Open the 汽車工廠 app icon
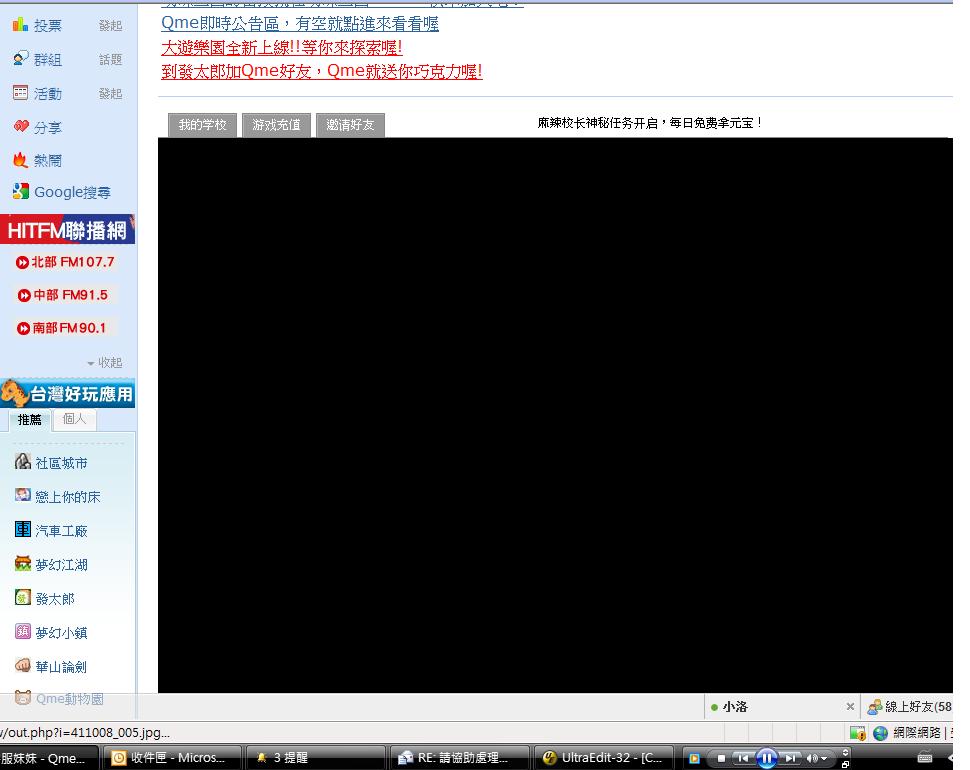Viewport: 970px width, 770px height. click(x=23, y=529)
